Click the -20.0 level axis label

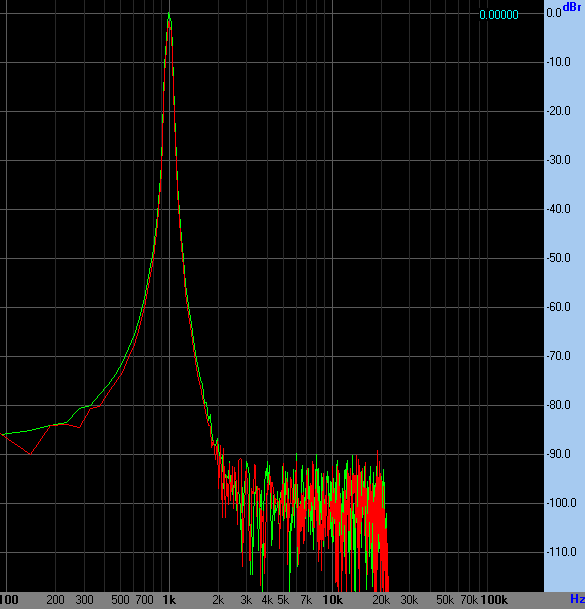point(559,111)
